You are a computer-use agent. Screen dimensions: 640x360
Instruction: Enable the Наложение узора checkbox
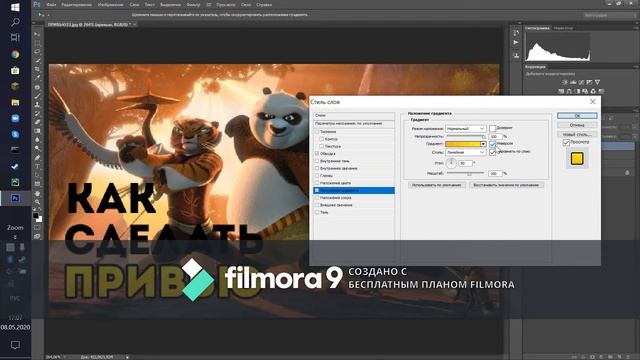(317, 198)
